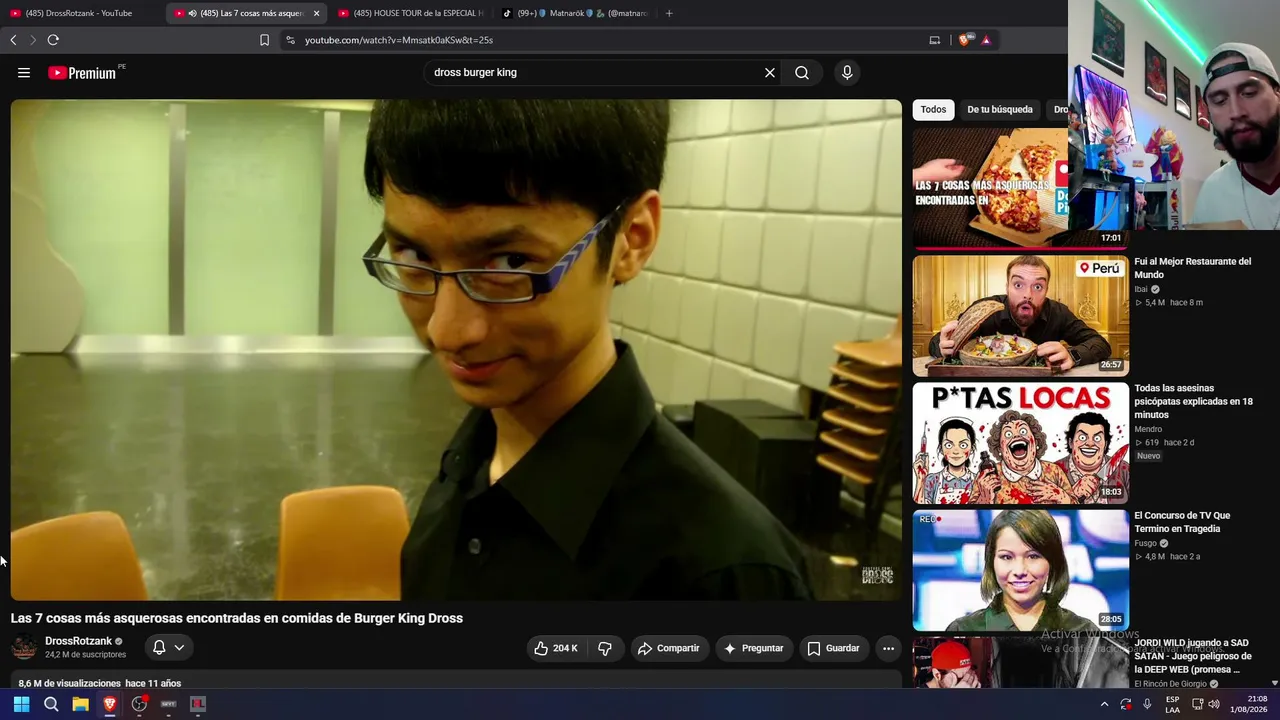This screenshot has height=720, width=1280.
Task: Open the Fusgo channel name
Action: click(1145, 543)
